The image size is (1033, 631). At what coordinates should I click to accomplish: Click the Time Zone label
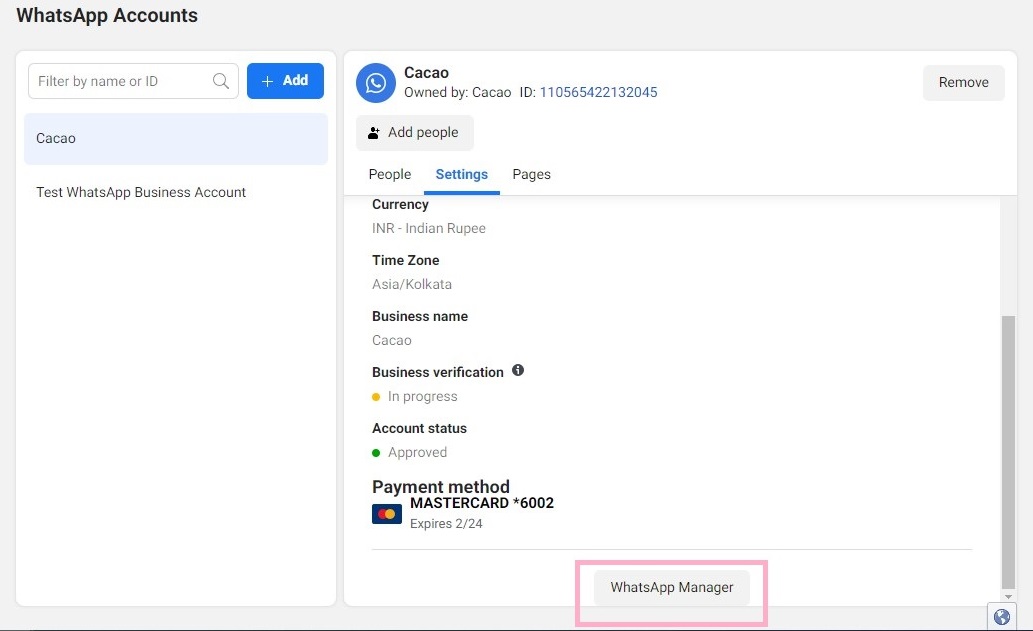coord(405,260)
